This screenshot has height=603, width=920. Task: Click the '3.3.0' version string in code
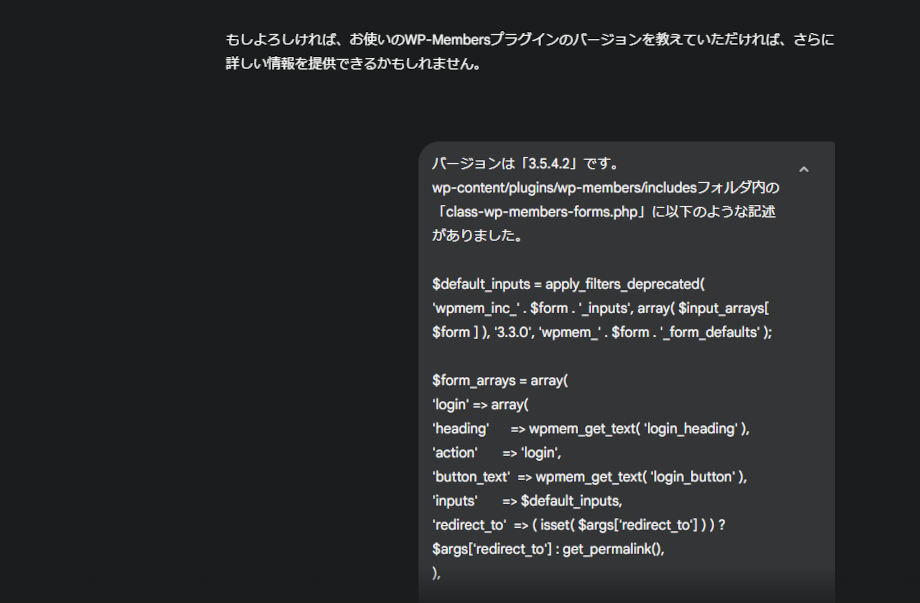(520, 333)
